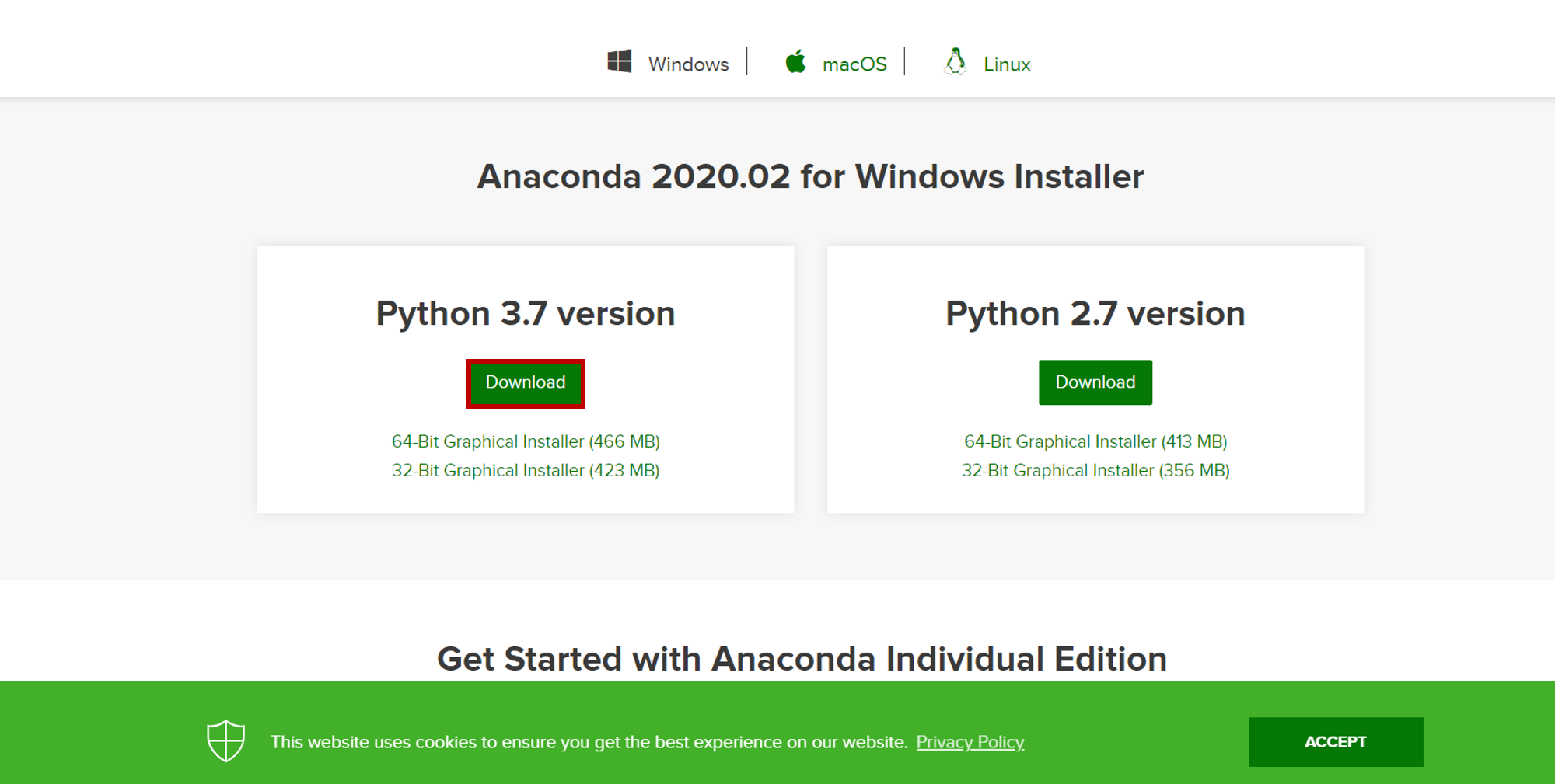Click the Apple macOS logo icon
The image size is (1555, 784).
click(795, 61)
